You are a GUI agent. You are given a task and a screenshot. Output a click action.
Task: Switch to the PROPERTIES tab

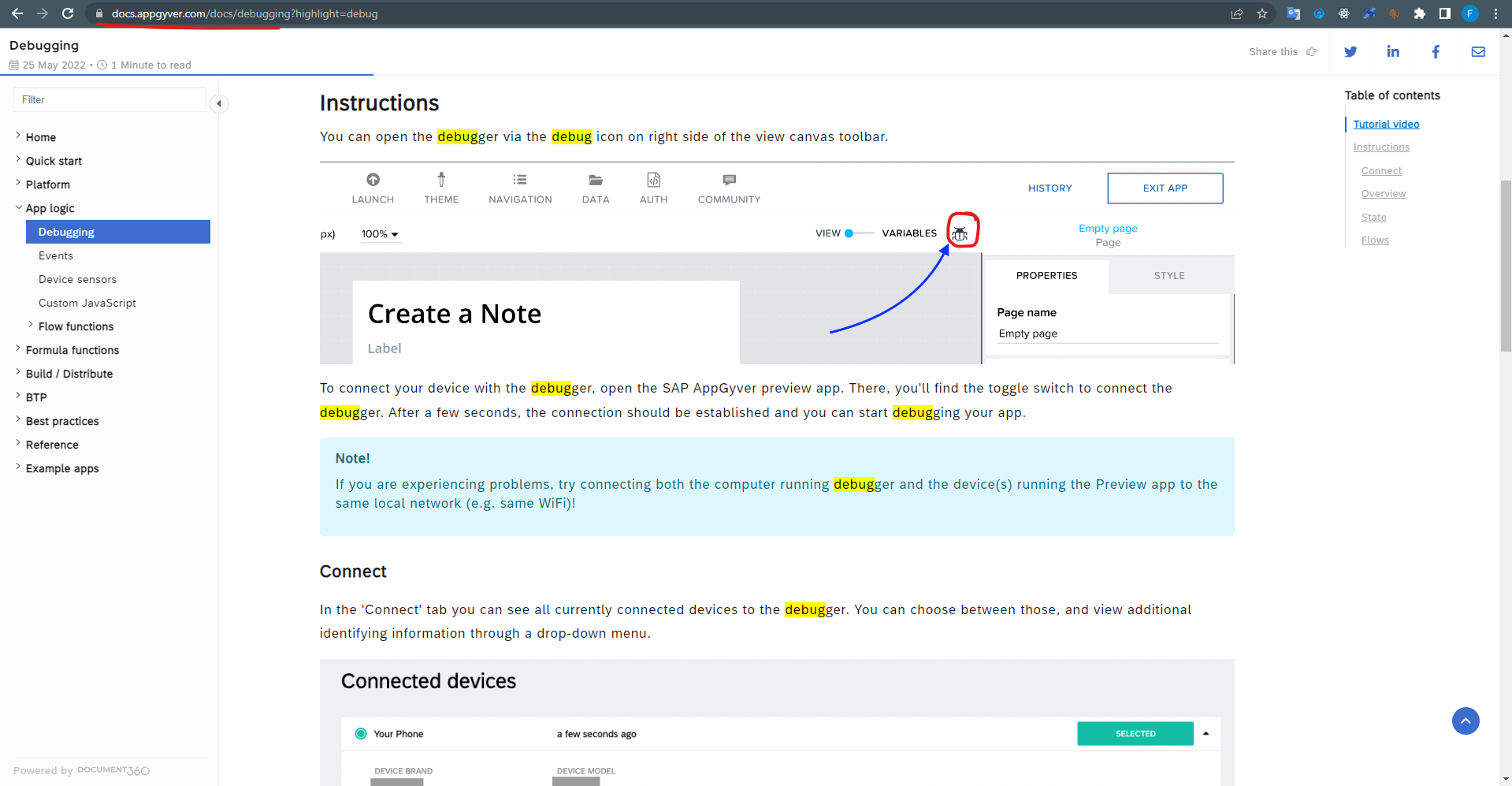[1046, 275]
